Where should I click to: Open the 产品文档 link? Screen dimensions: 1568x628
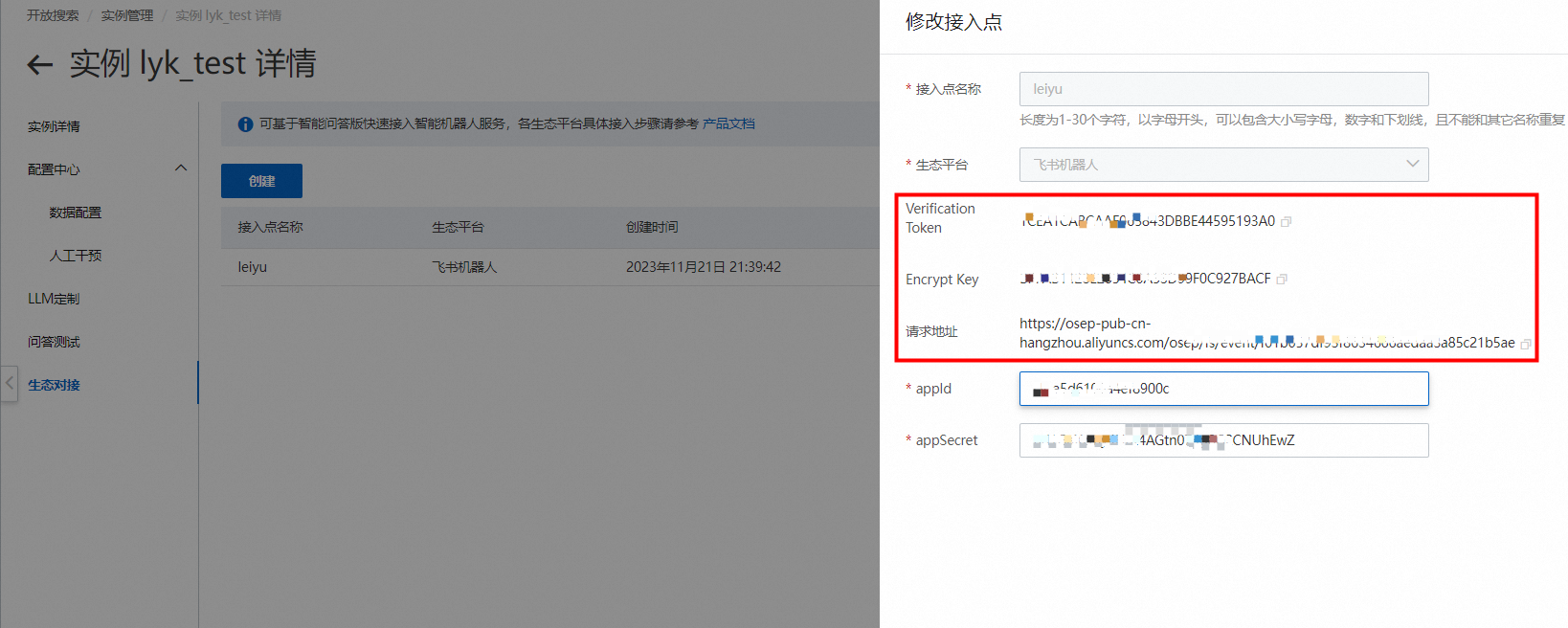click(x=728, y=123)
